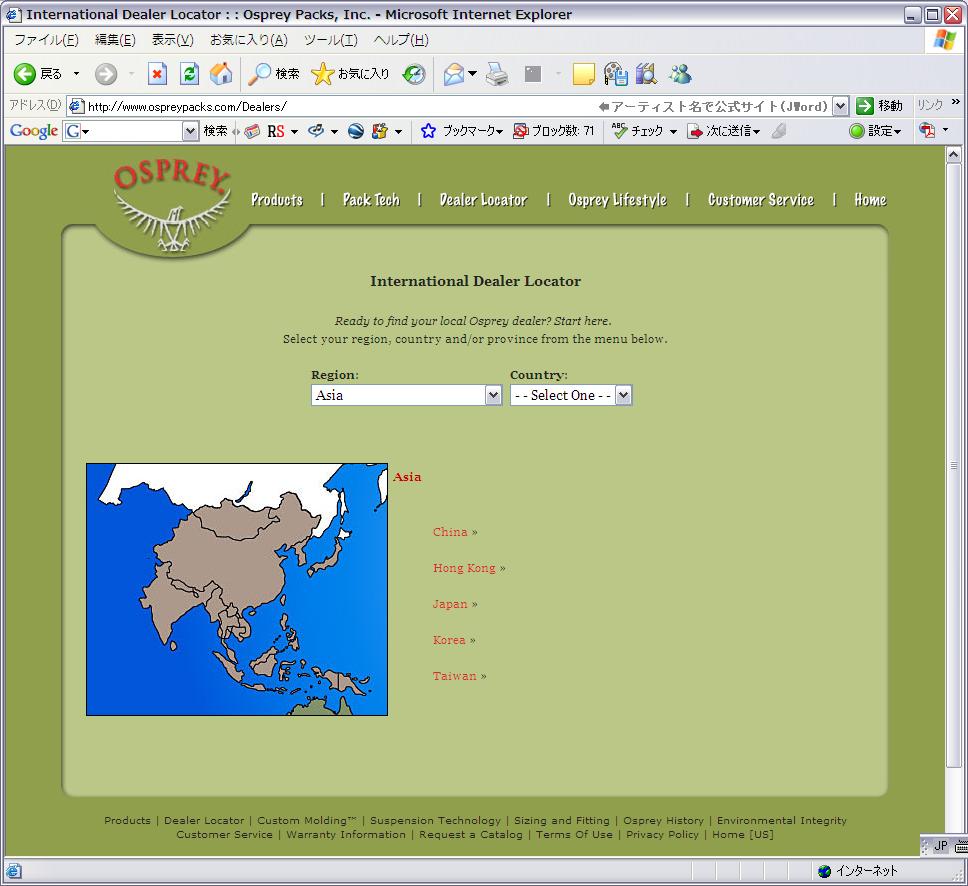Click the green Go (移動) arrow button

pyautogui.click(x=865, y=106)
